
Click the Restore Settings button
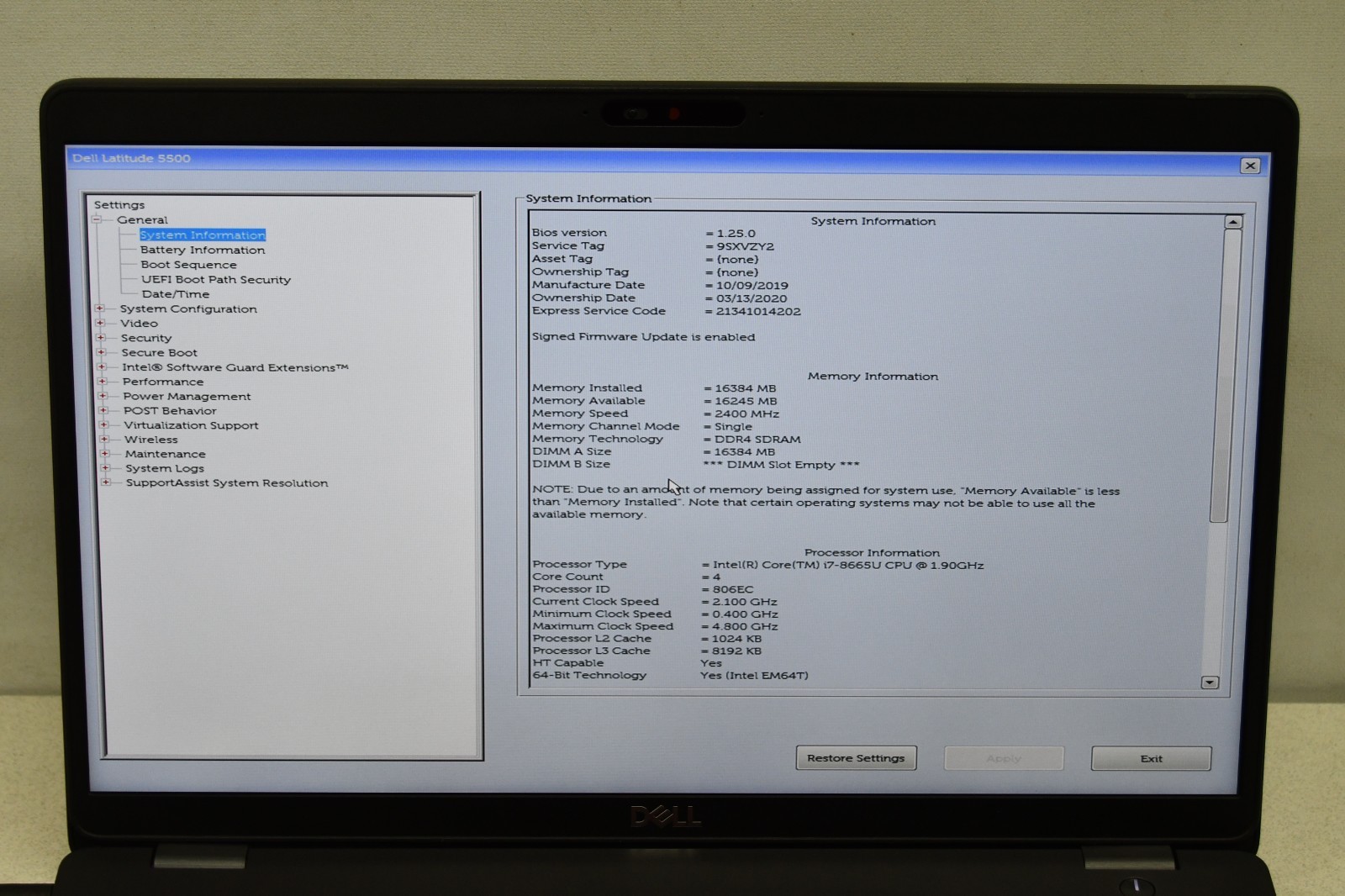856,758
